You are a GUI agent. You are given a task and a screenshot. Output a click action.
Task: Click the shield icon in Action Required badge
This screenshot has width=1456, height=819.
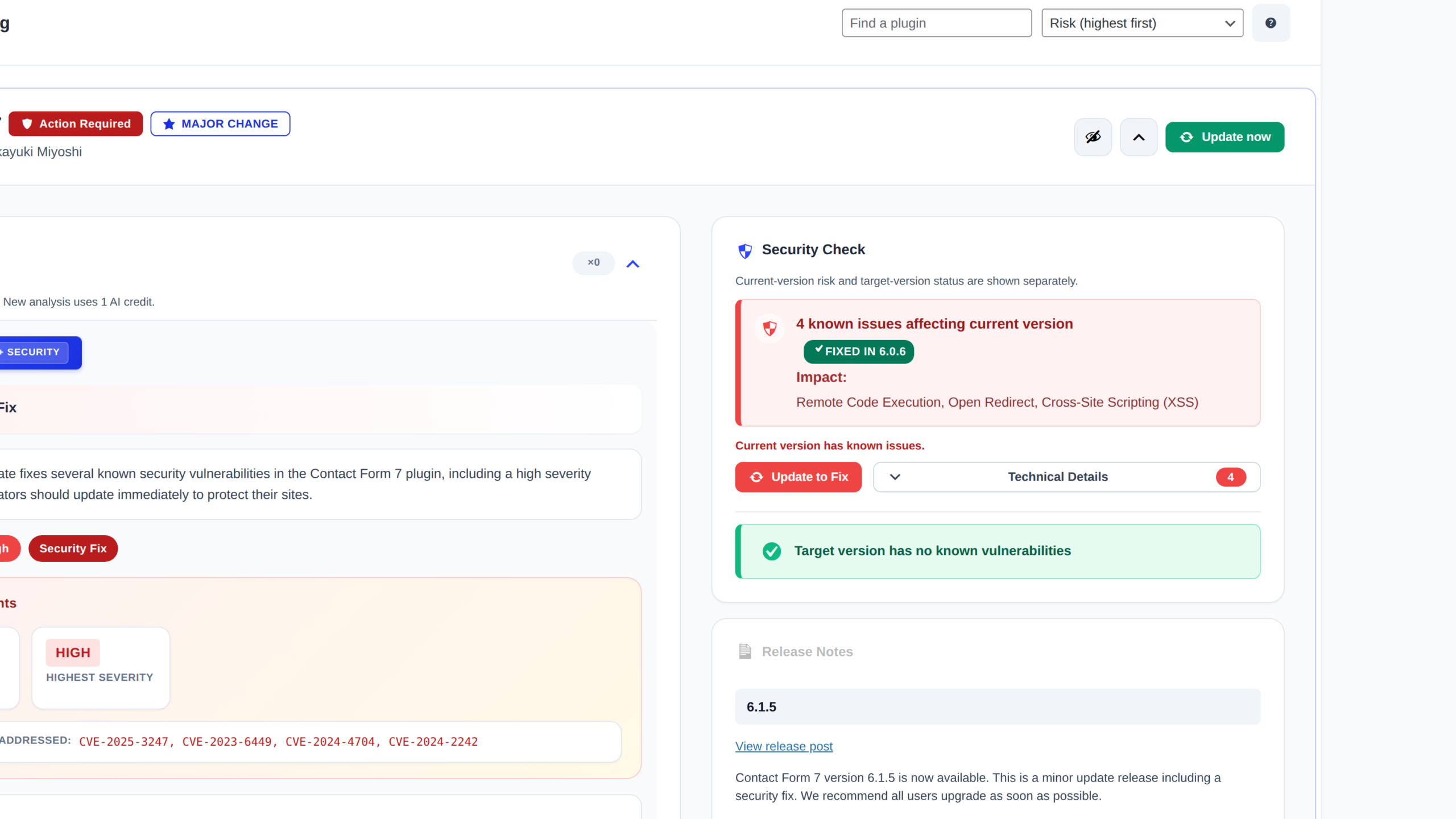click(x=27, y=123)
